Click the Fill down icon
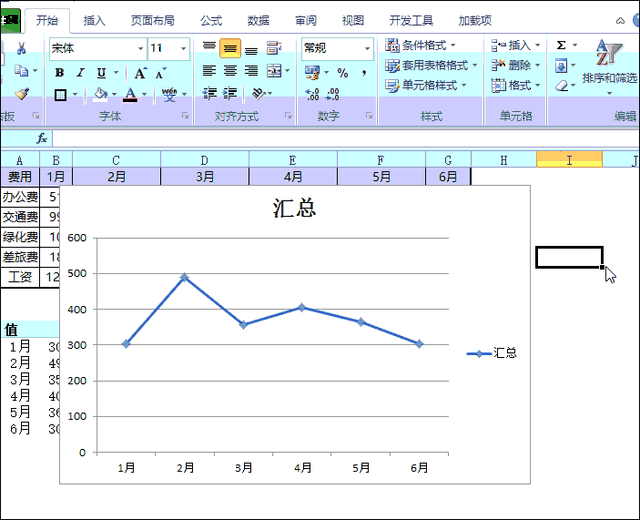Image resolution: width=640 pixels, height=520 pixels. tap(561, 65)
